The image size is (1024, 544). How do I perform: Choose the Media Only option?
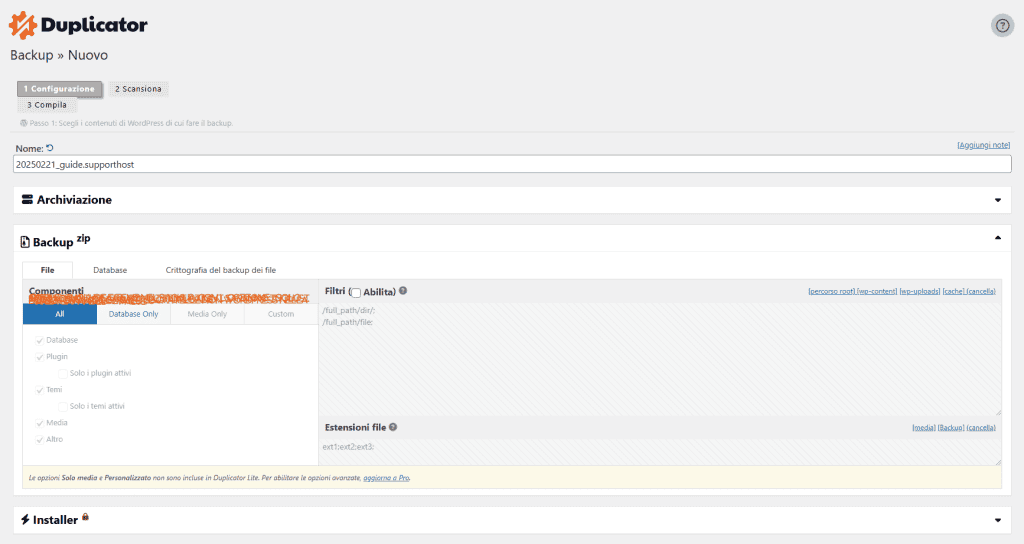[207, 314]
